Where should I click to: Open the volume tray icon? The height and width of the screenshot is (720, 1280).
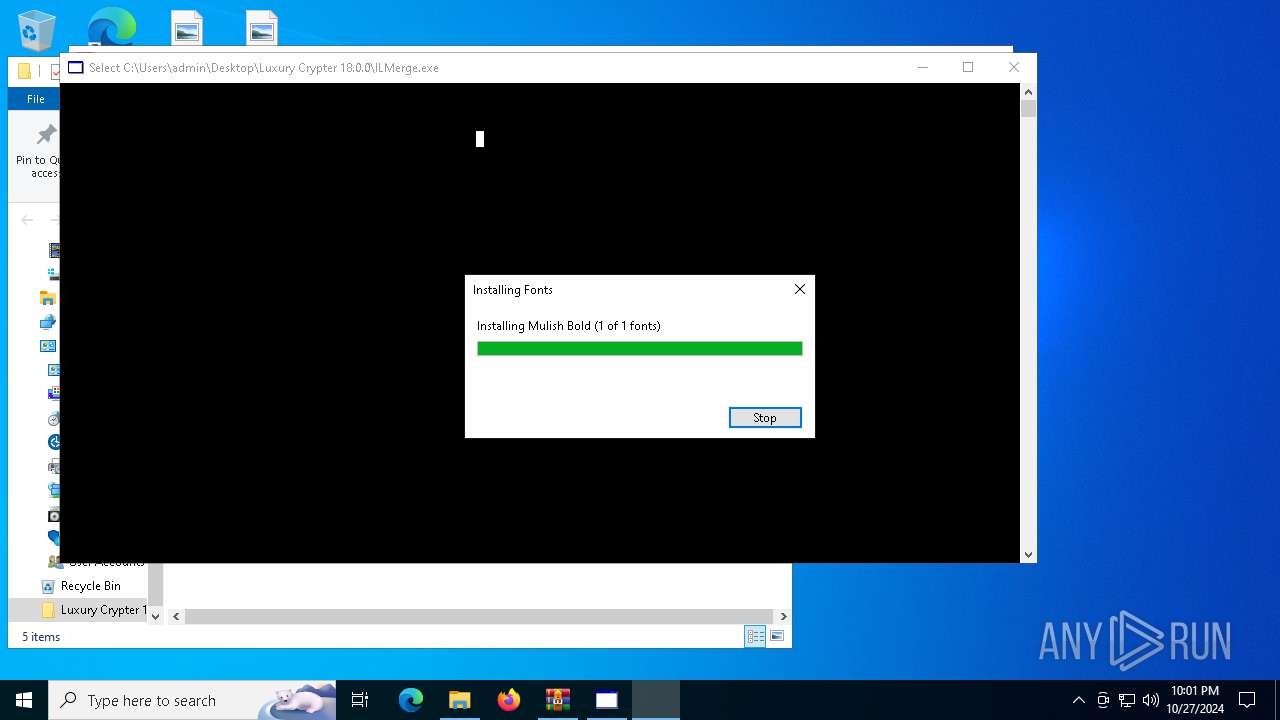(x=1151, y=700)
